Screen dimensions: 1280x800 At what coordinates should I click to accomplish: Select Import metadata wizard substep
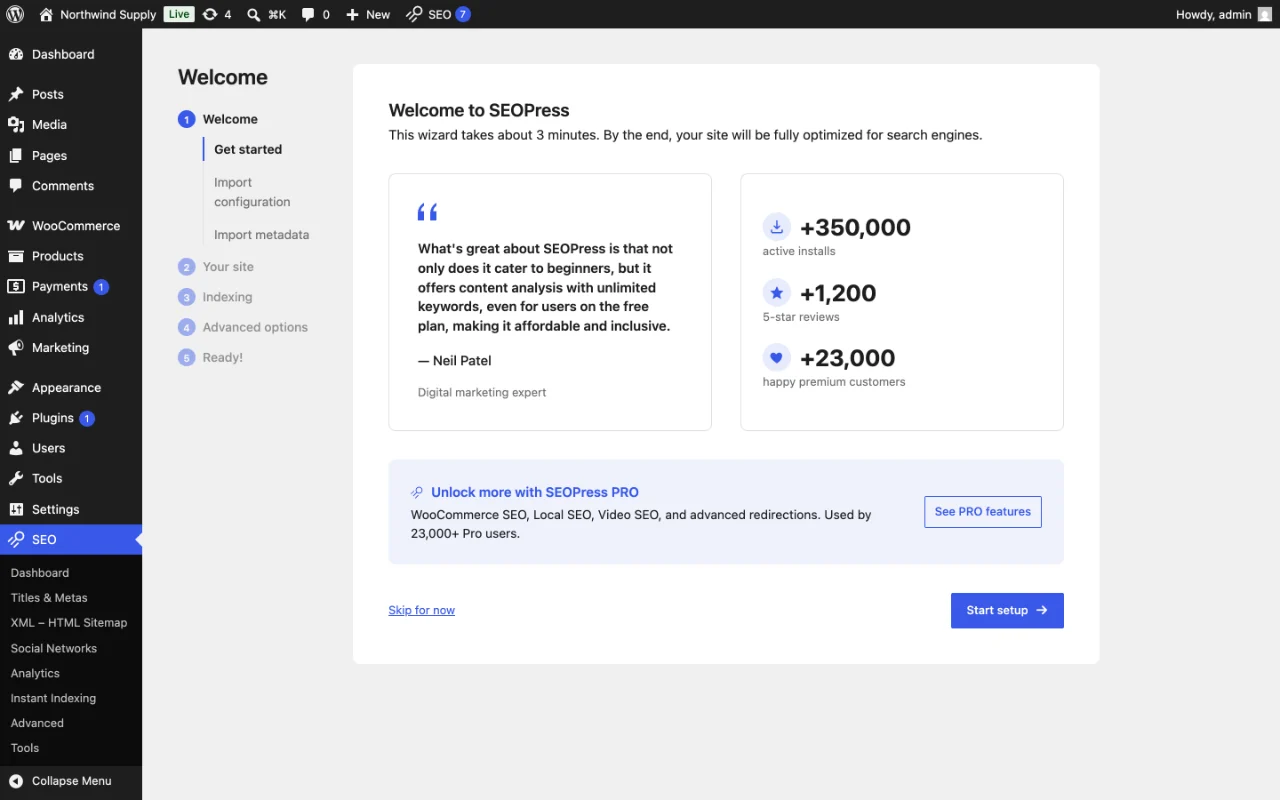(261, 235)
